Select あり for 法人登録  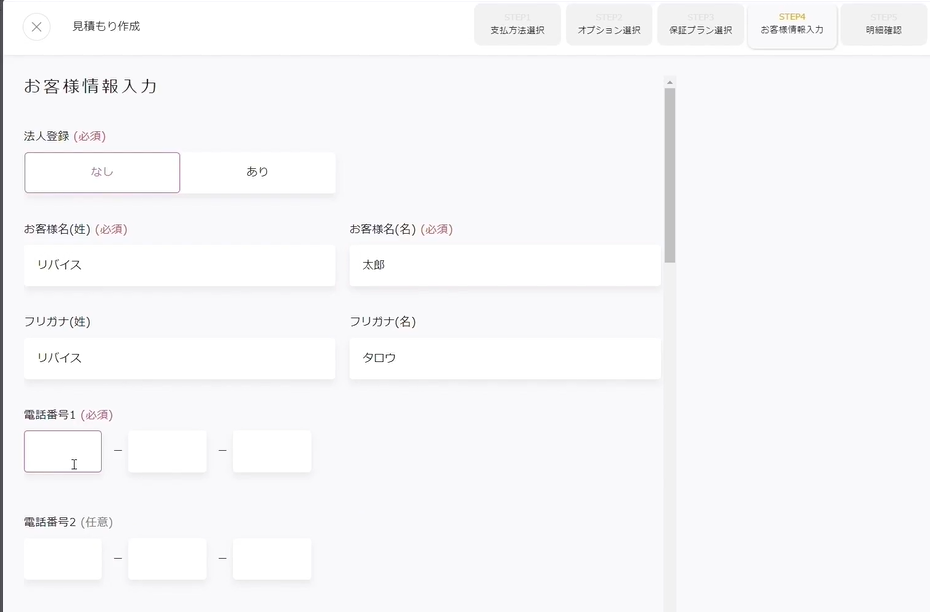258,172
